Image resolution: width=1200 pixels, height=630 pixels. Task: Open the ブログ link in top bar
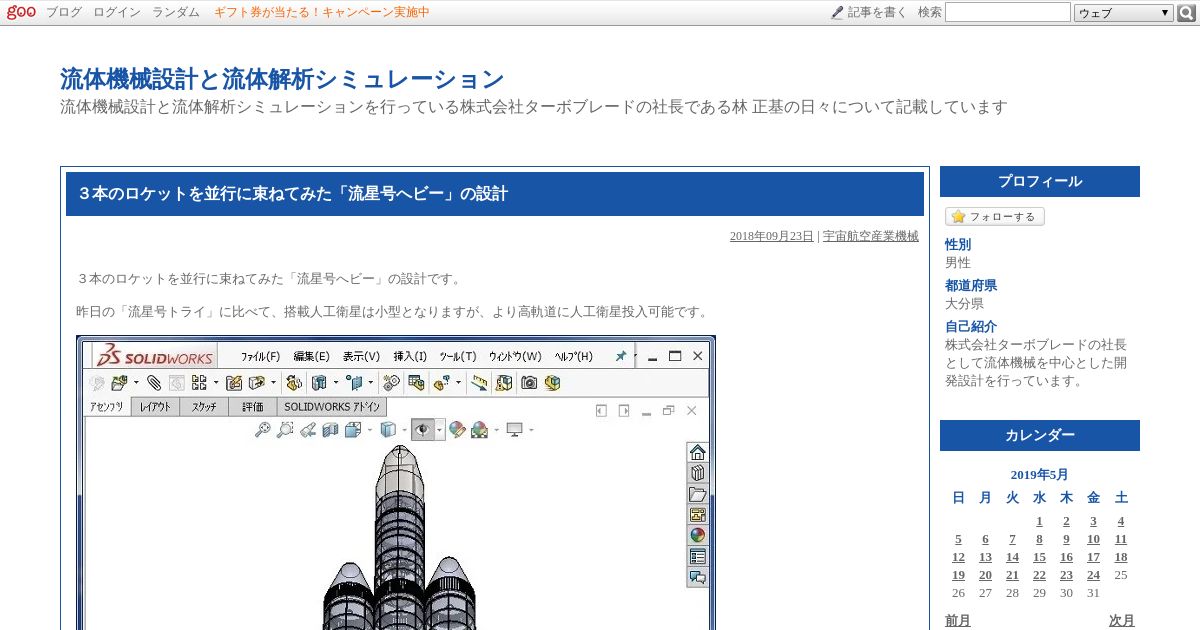pos(64,12)
